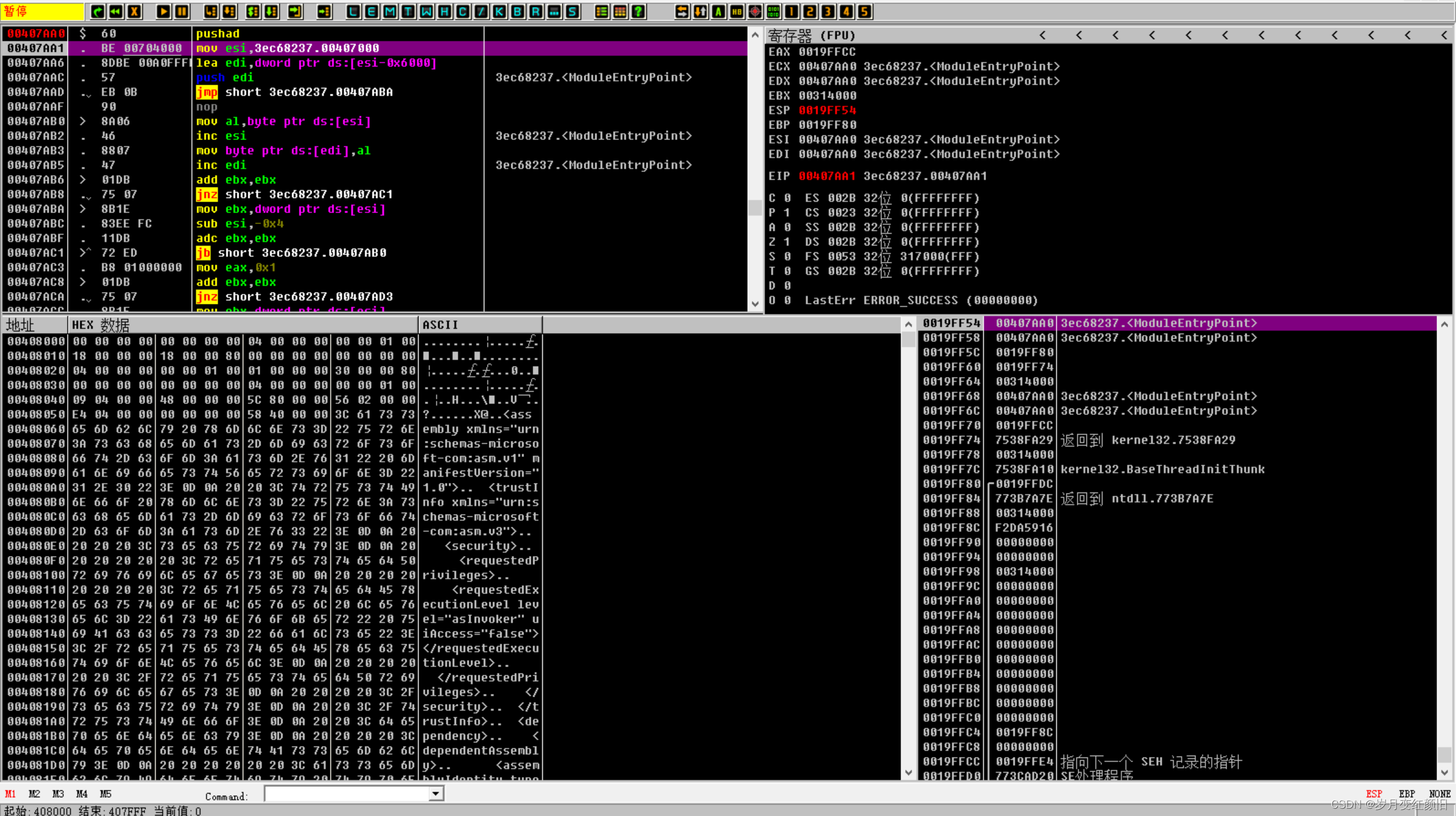Click the Step into toolbar icon
Screen dimensions: 1456x816
click(x=211, y=12)
